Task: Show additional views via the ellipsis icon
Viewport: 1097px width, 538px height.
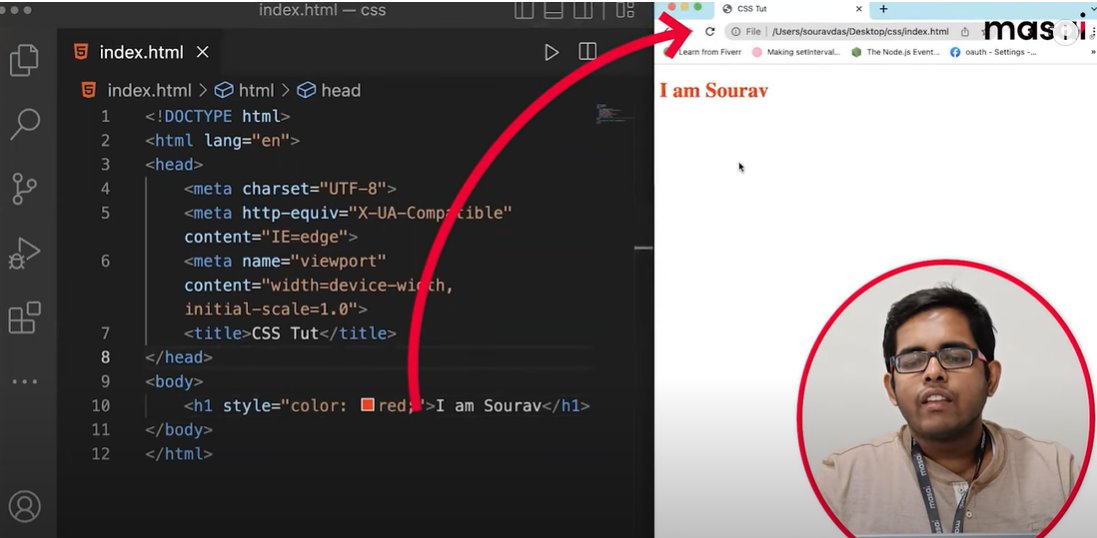Action: click(25, 382)
